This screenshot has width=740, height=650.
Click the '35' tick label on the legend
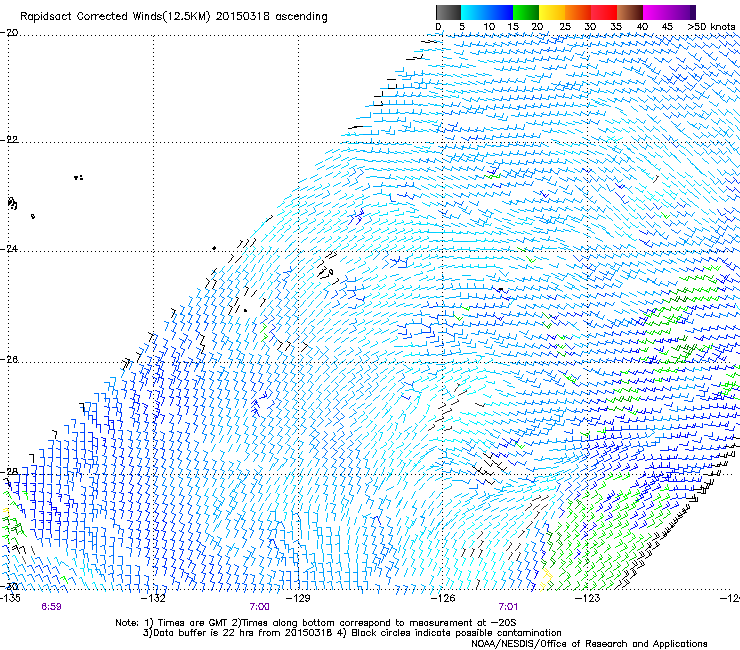616,27
